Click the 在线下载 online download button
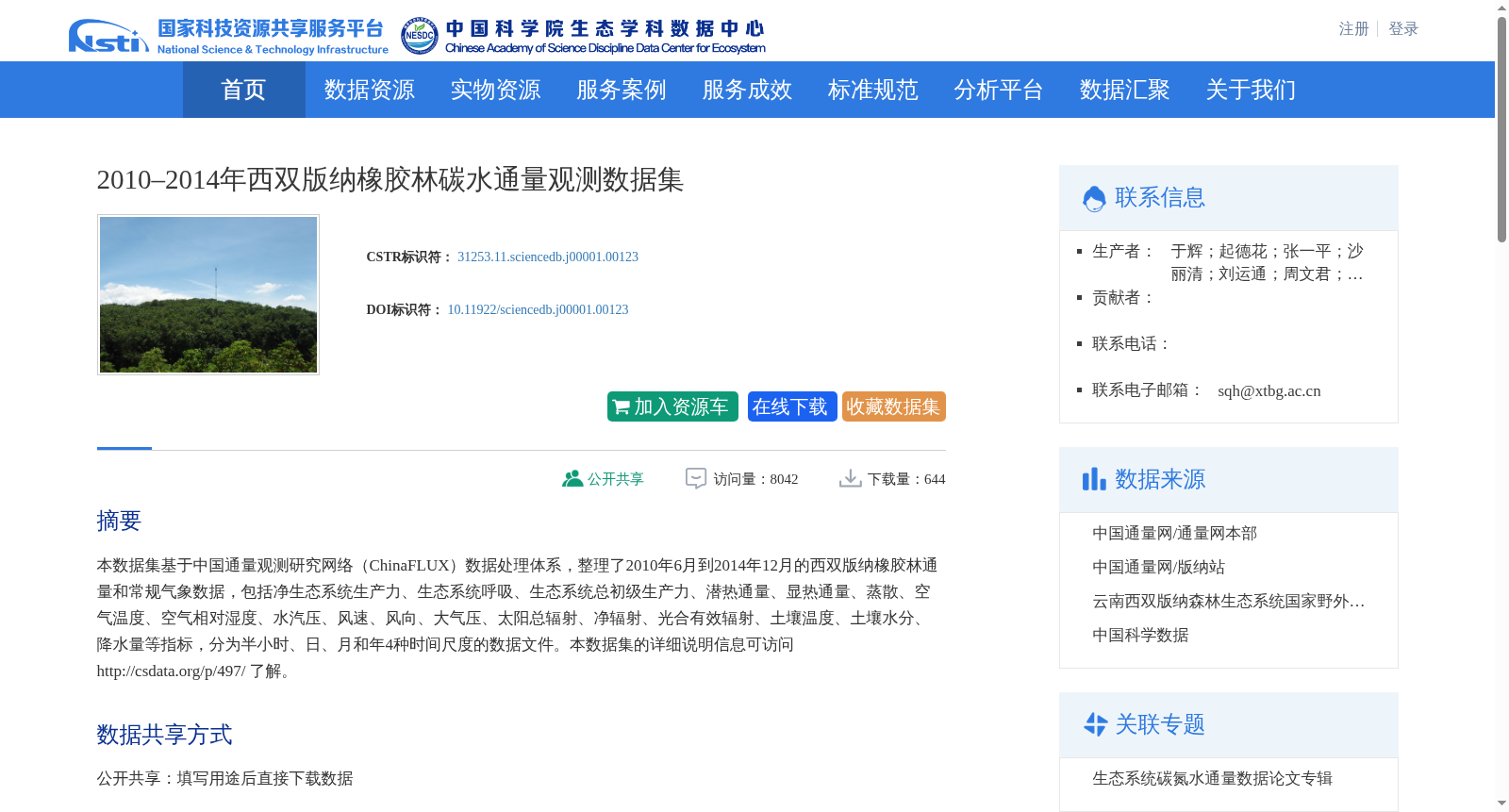 coord(792,406)
